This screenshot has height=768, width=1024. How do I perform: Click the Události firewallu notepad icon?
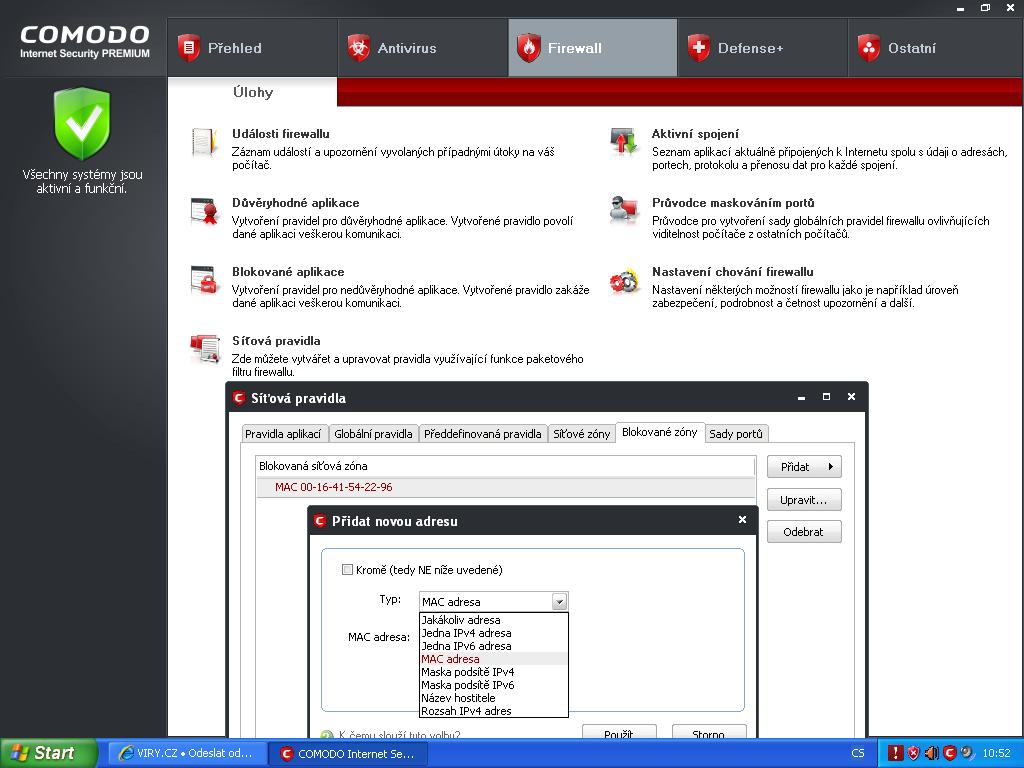[x=205, y=143]
